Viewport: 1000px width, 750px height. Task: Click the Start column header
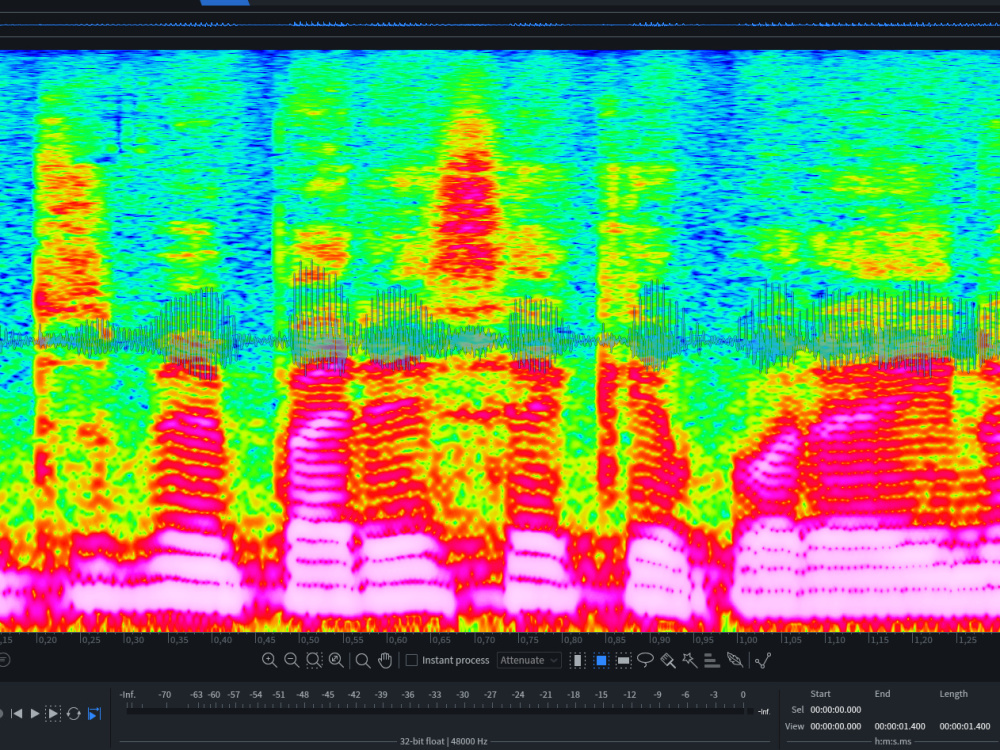[820, 694]
